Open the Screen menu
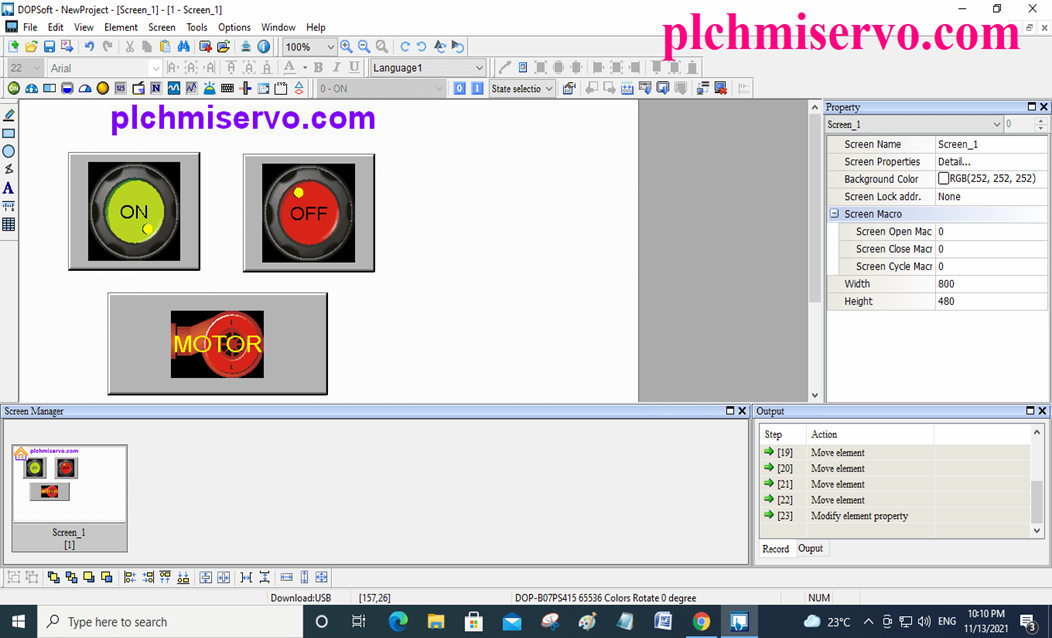The image size is (1052, 638). [x=162, y=27]
